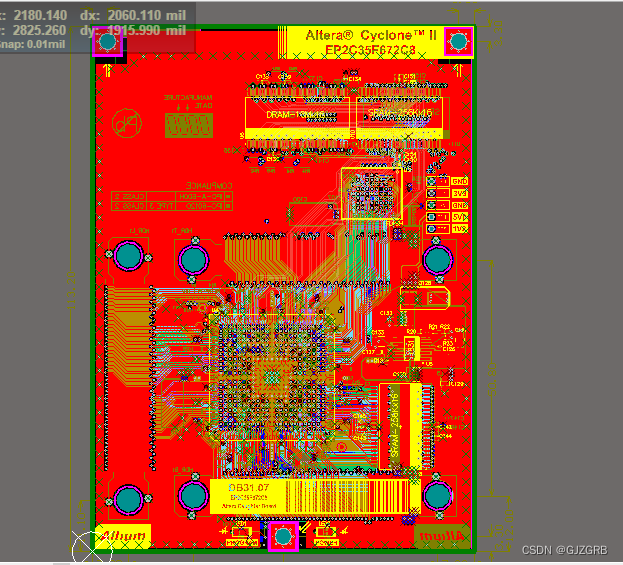The height and width of the screenshot is (565, 623).
Task: Select the horizontal SRAM-256Kx16 chip at top
Action: 399,118
